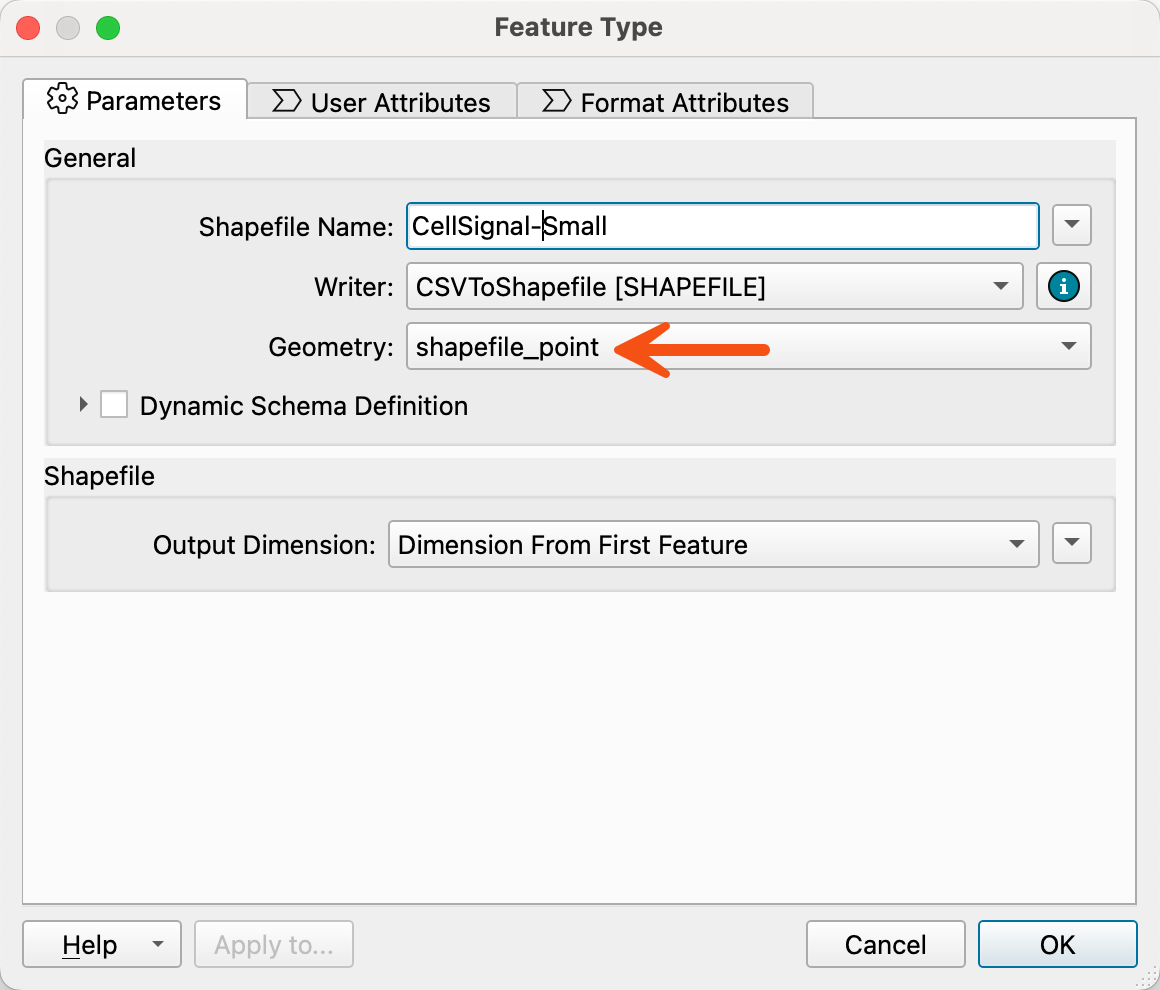Open the Writer dropdown list
The width and height of the screenshot is (1160, 990).
click(1001, 286)
